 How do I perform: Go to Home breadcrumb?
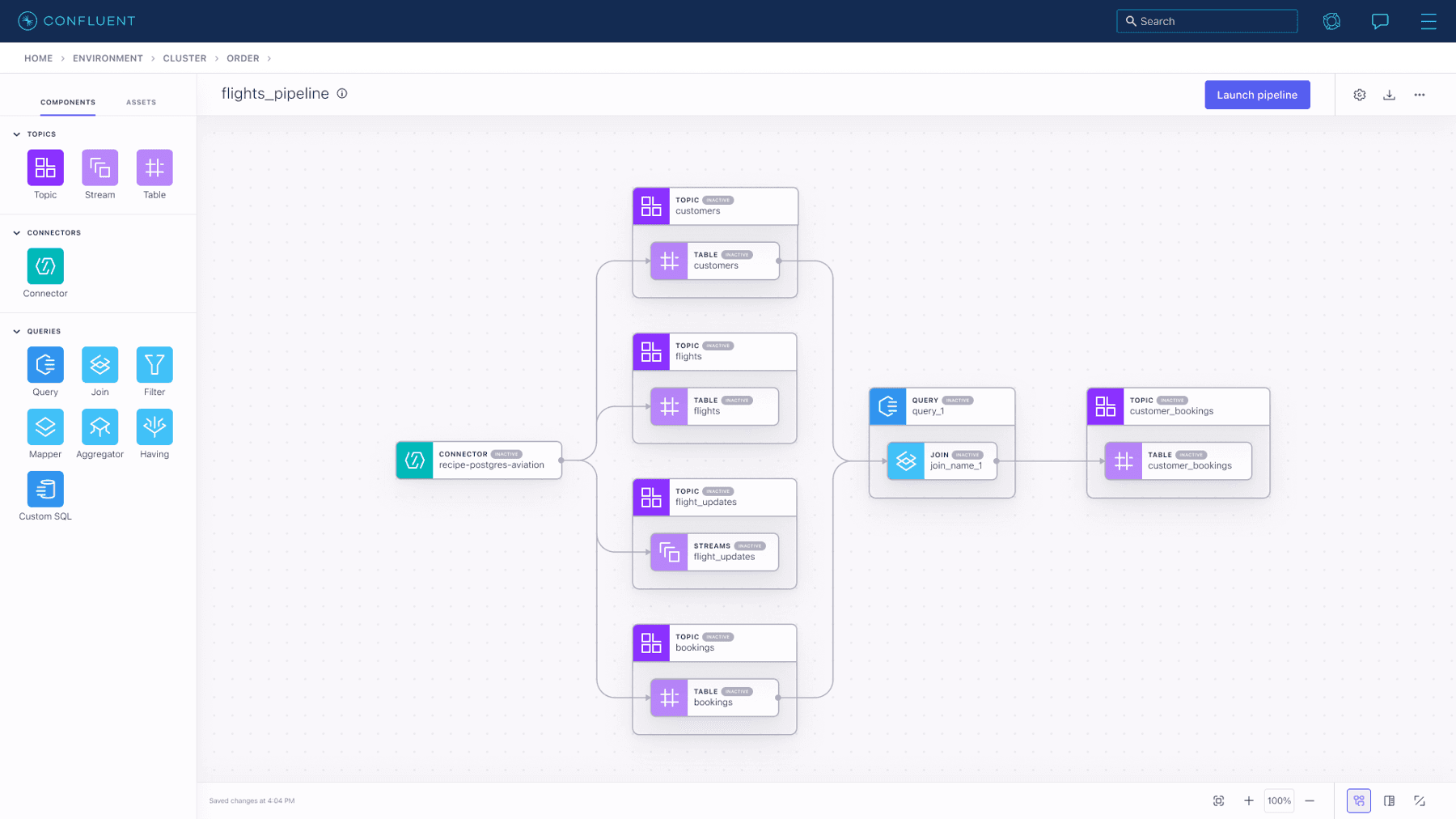coord(38,58)
